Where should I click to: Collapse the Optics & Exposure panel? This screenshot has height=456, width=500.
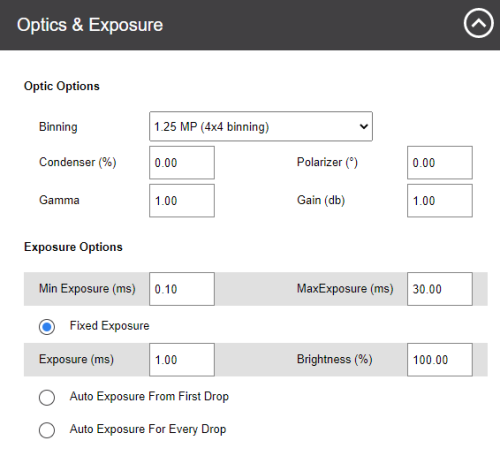(x=478, y=23)
